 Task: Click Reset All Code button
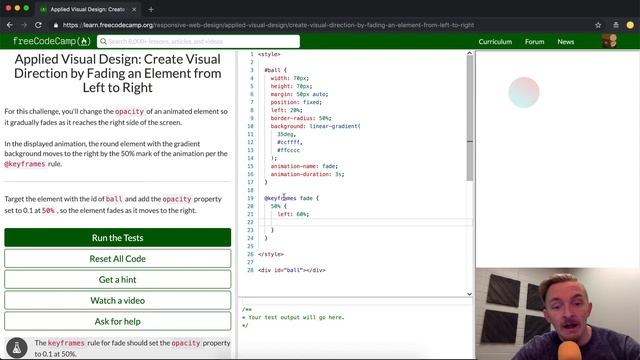(x=118, y=258)
